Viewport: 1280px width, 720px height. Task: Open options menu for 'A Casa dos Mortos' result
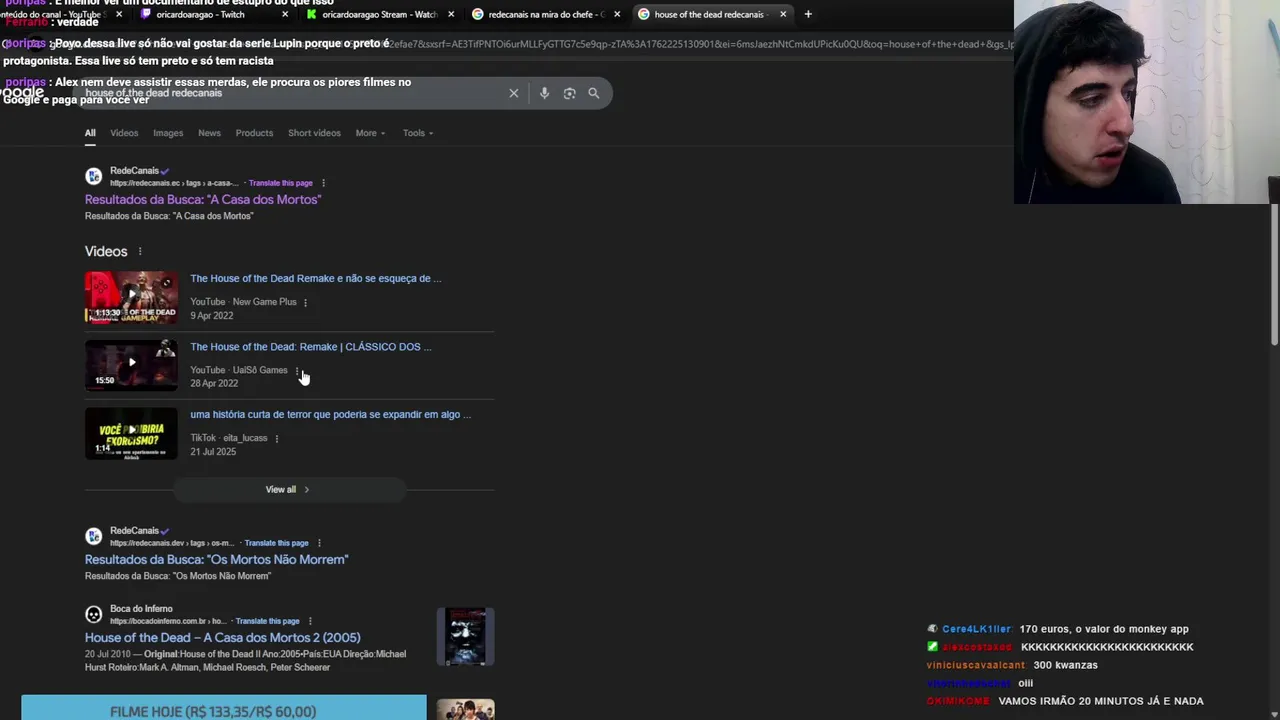pos(323,183)
